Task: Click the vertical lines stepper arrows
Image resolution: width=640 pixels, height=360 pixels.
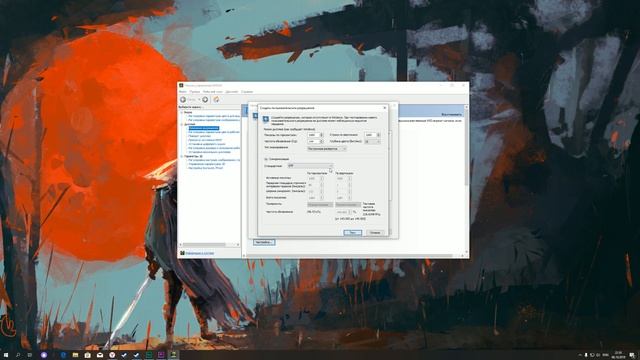Action: point(378,135)
